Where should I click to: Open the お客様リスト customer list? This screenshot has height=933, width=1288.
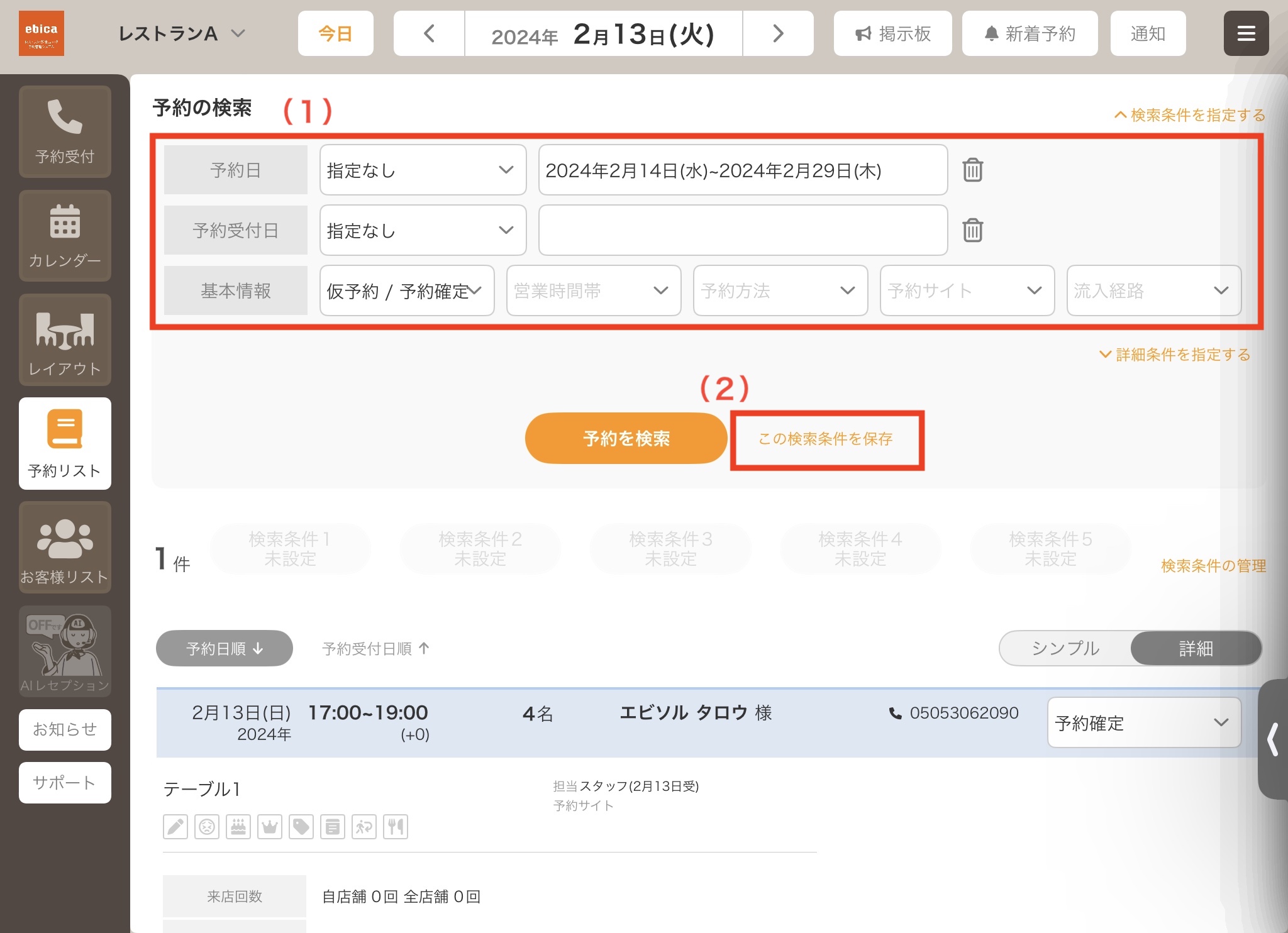pos(65,547)
